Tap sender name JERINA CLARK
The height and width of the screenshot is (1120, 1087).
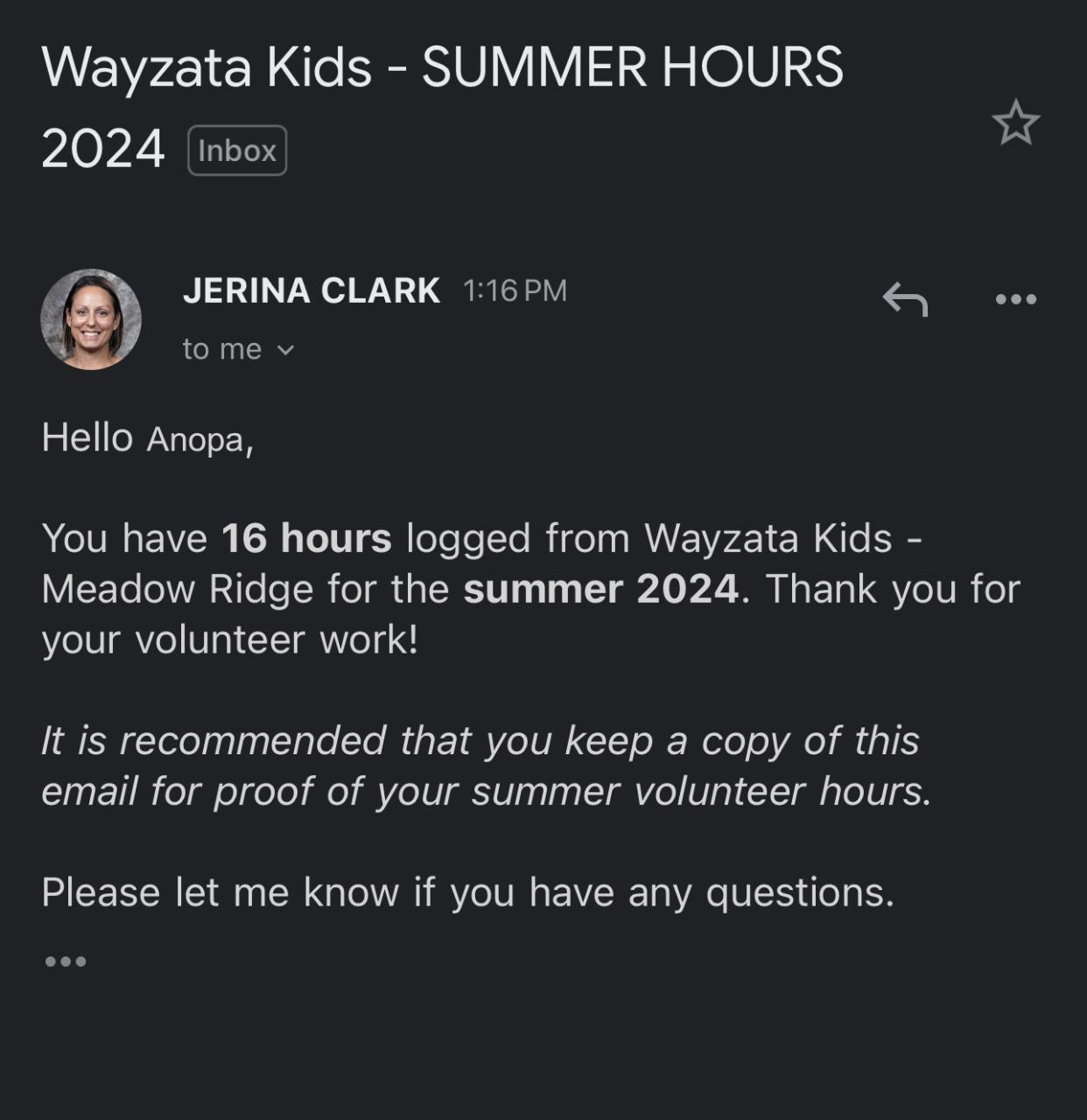click(x=311, y=290)
